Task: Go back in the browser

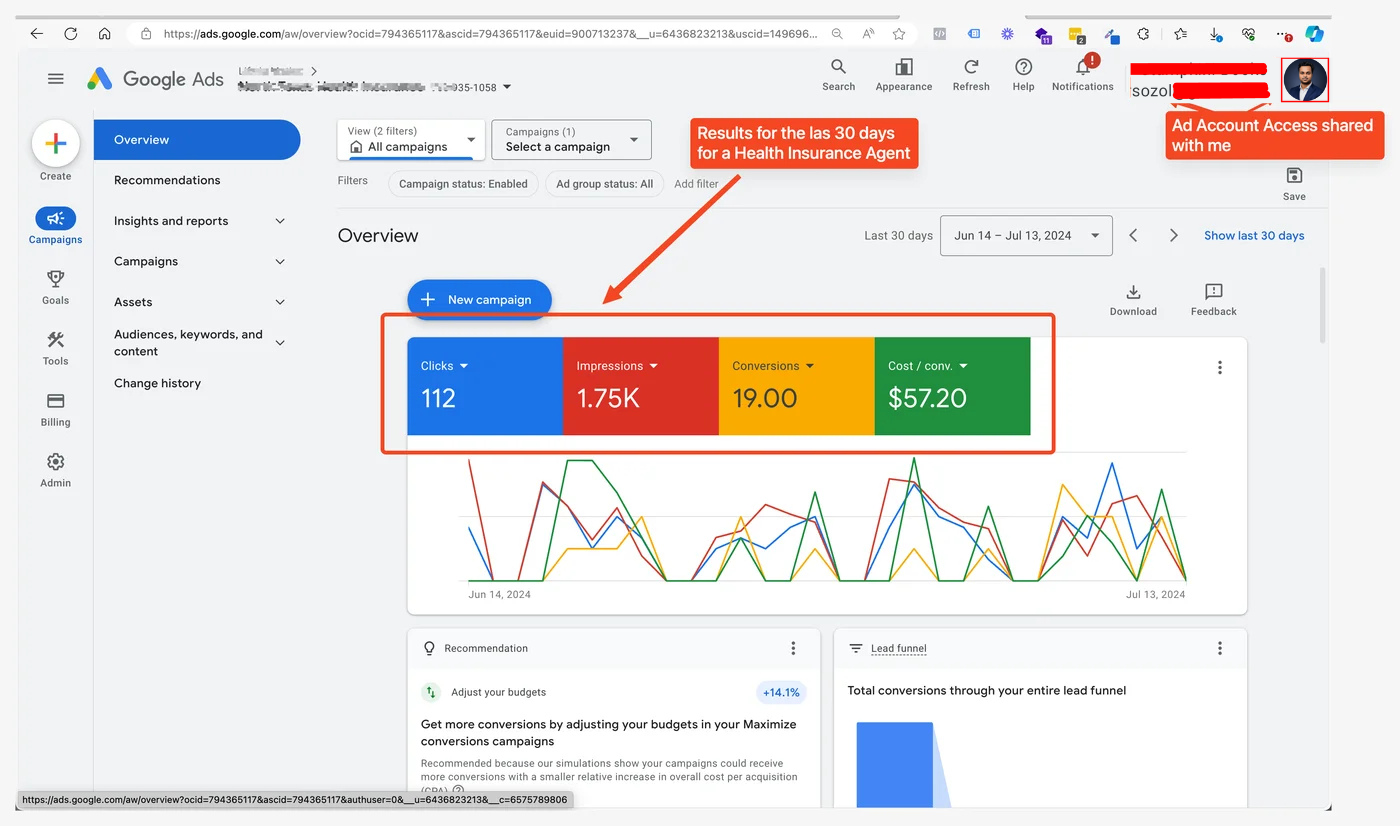Action: 37,33
